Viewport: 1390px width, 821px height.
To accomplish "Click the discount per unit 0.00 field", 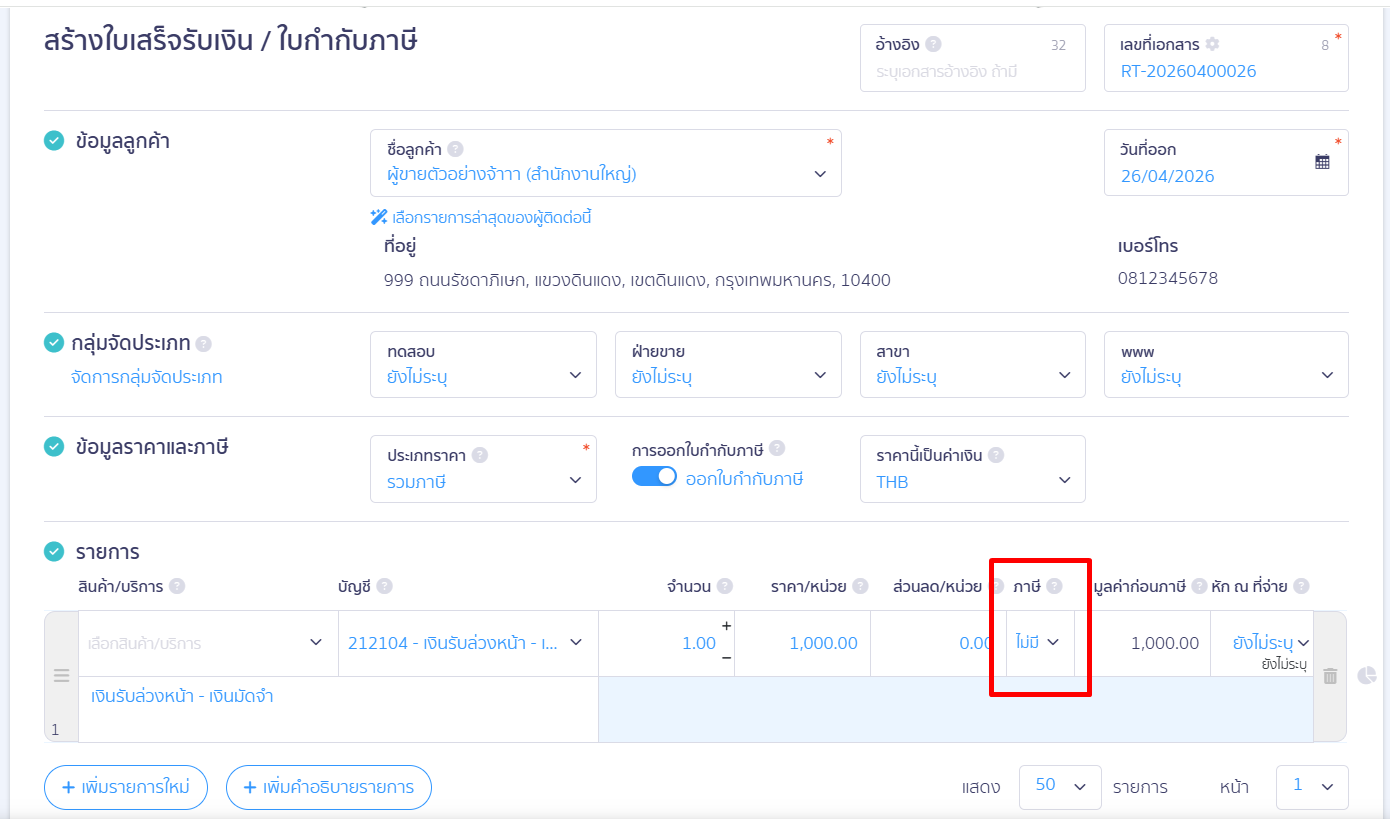I will click(938, 643).
